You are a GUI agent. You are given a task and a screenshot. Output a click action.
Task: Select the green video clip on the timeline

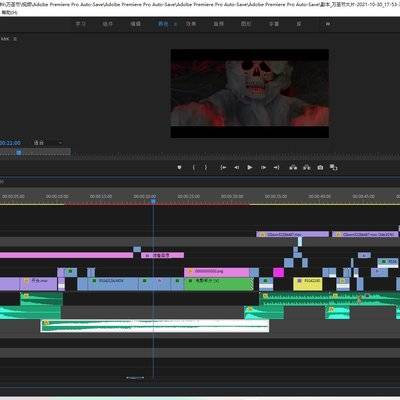(219, 284)
